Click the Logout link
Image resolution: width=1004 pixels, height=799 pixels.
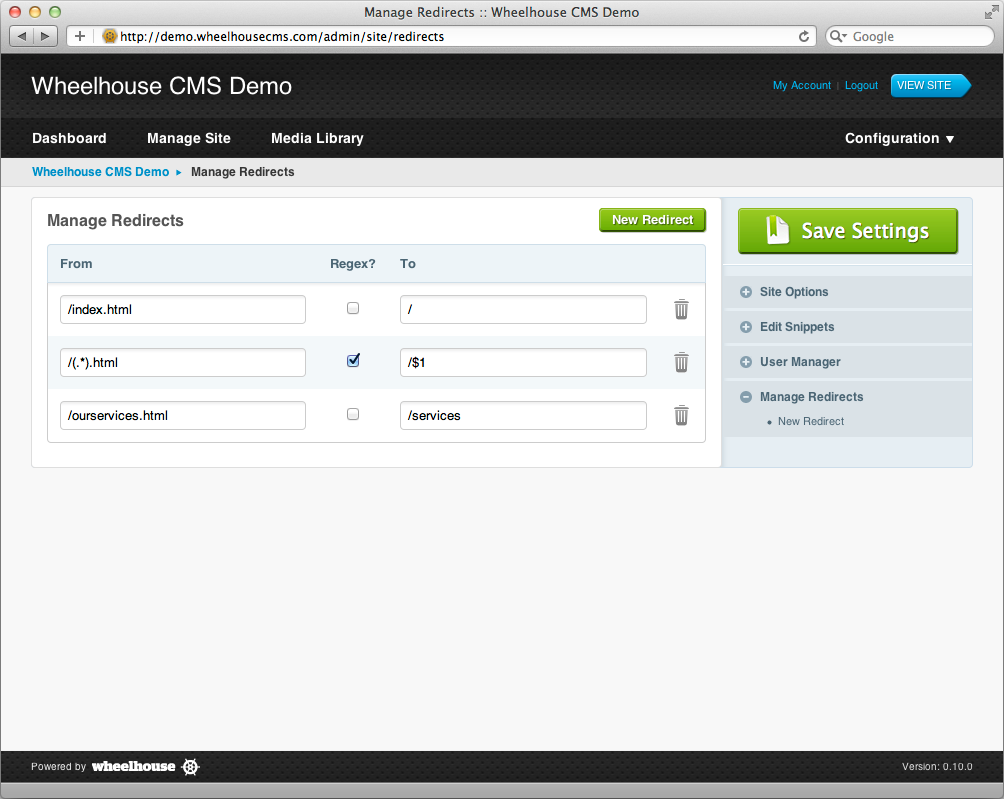point(861,85)
